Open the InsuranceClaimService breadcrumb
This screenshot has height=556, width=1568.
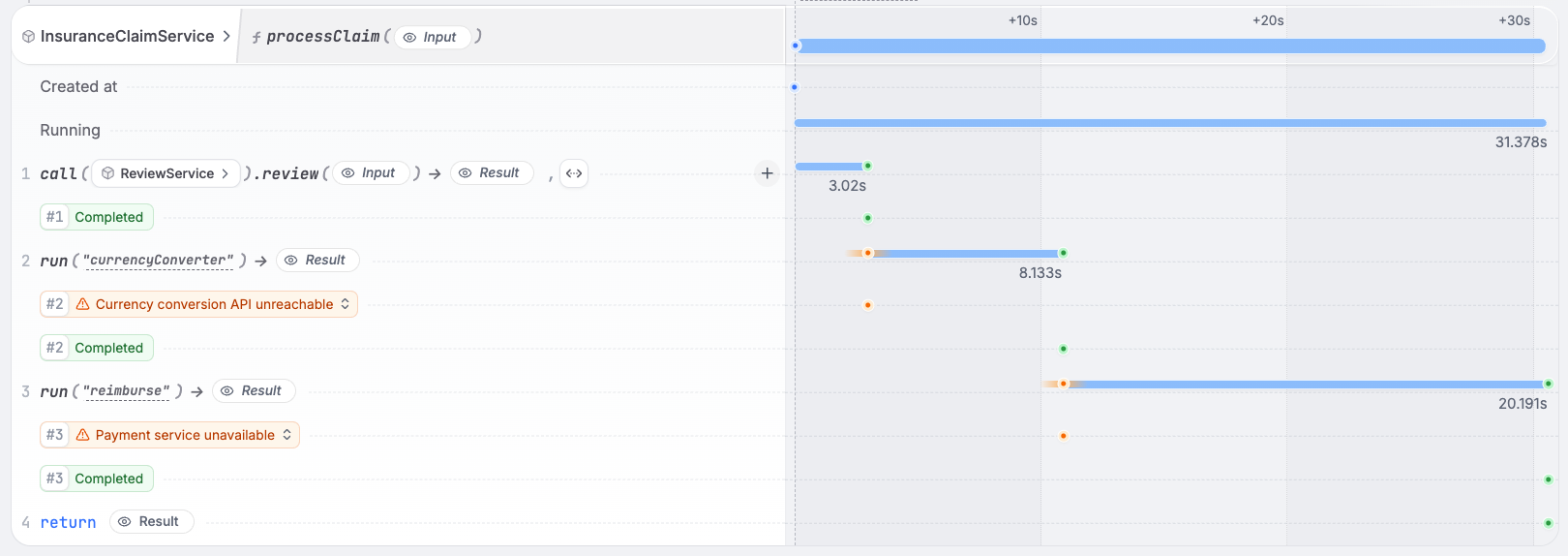coord(127,37)
